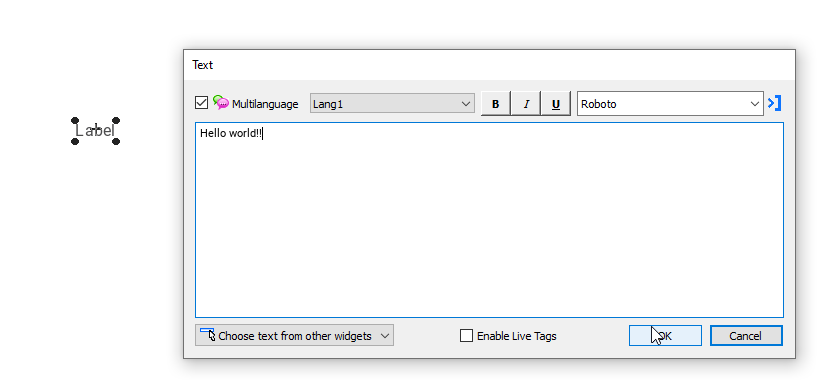
Task: Open the Lang1 language dropdown
Action: pyautogui.click(x=392, y=103)
